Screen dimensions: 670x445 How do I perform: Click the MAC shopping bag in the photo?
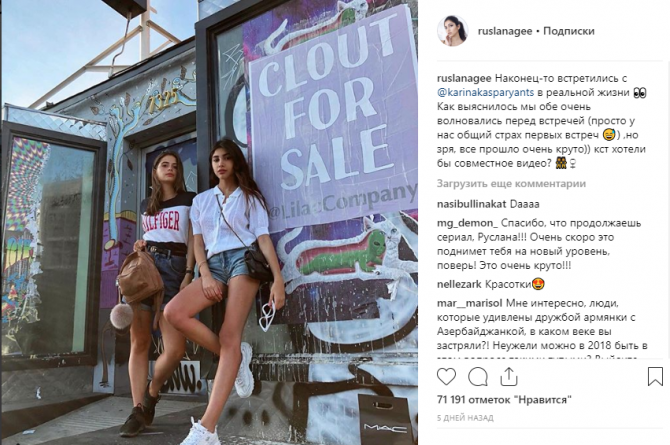385,419
